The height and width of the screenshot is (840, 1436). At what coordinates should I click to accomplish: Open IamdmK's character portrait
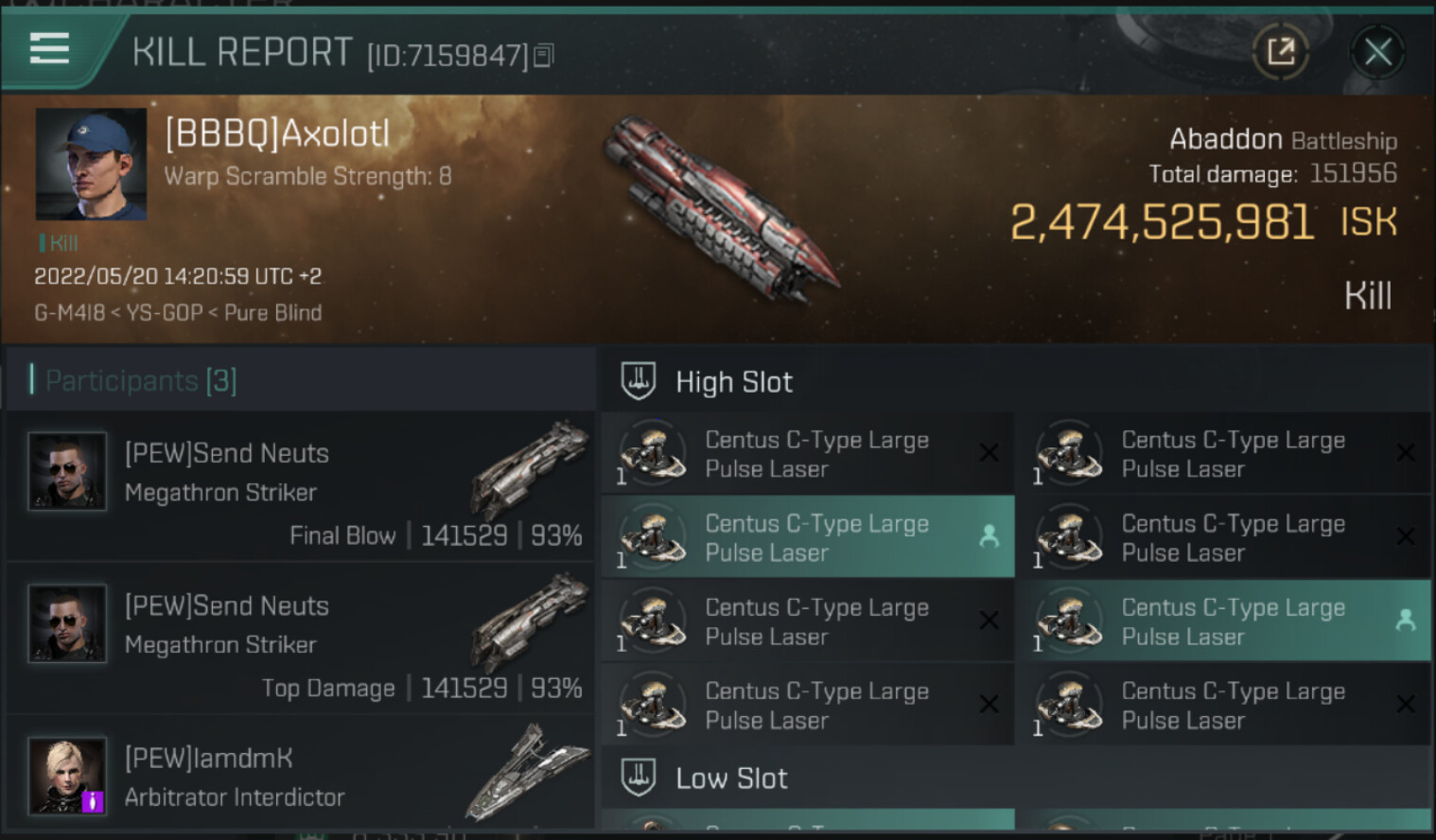click(x=66, y=776)
